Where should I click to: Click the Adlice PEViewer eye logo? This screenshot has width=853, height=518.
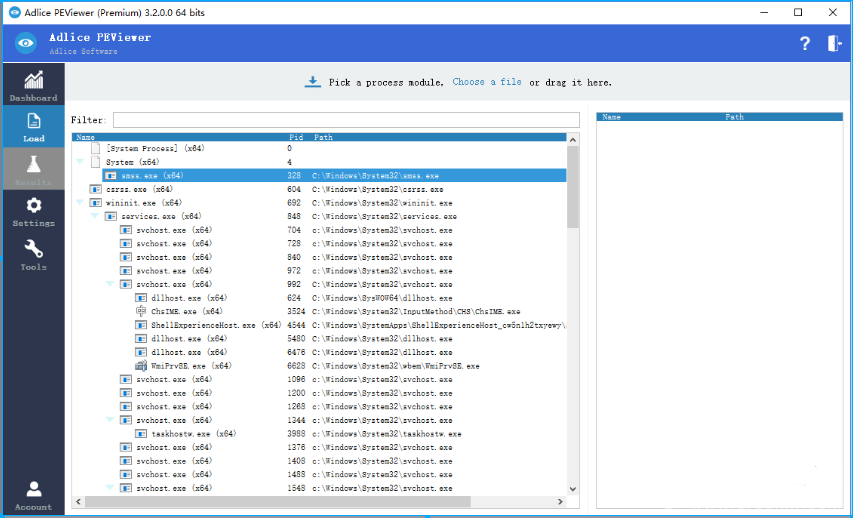26,43
